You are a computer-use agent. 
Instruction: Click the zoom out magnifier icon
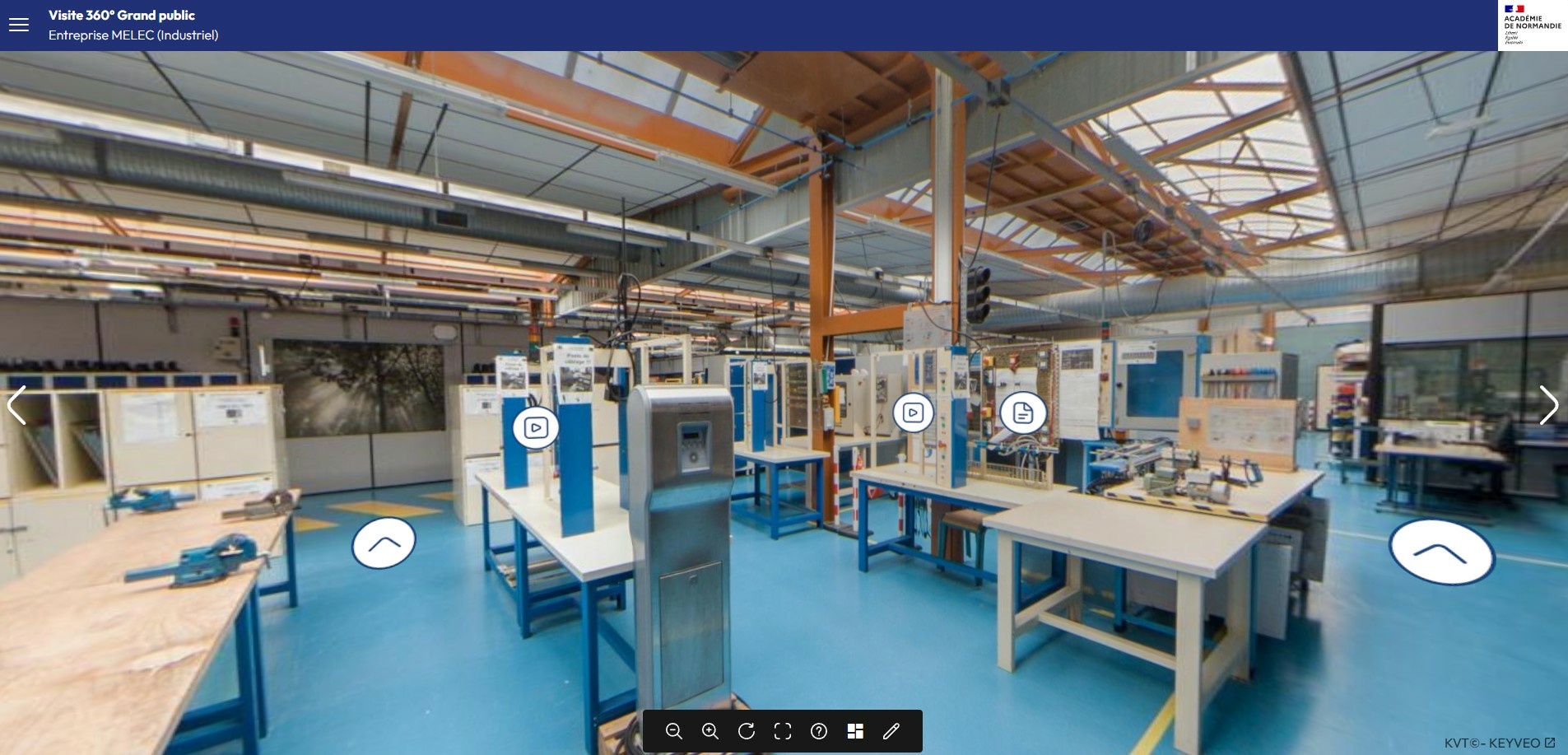pyautogui.click(x=673, y=731)
